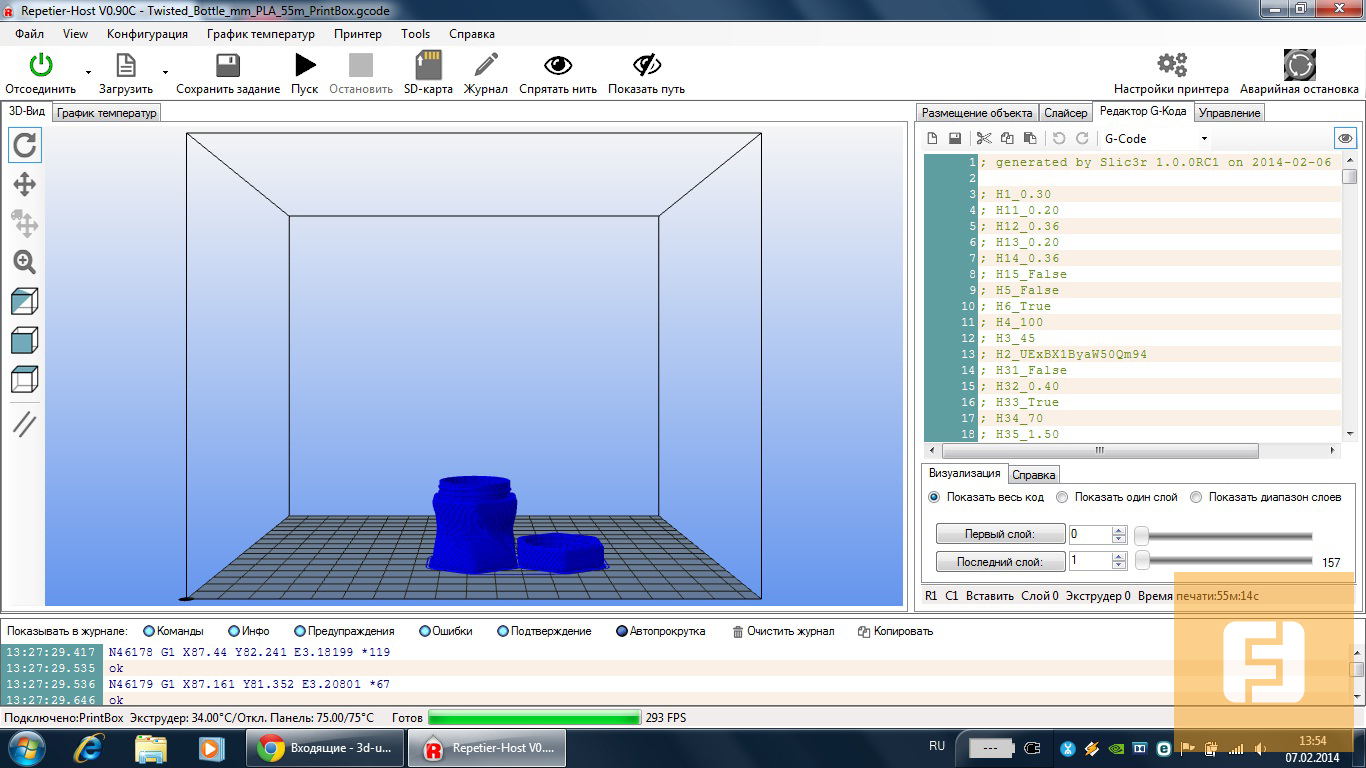Screen dimensions: 1366x768
Task: Open the Журнал pencil icon
Action: [486, 66]
